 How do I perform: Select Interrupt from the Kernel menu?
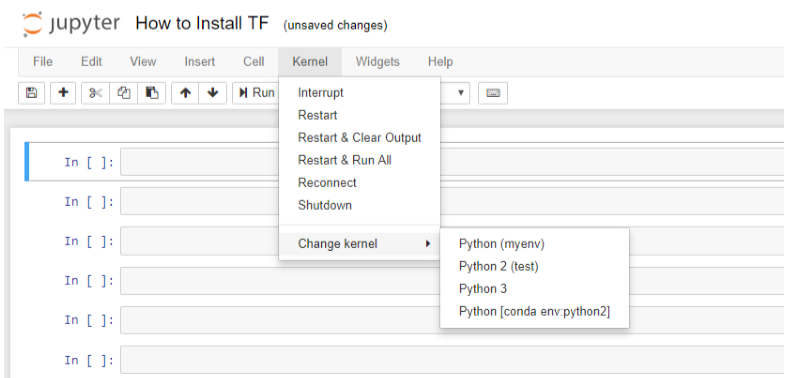pyautogui.click(x=359, y=93)
